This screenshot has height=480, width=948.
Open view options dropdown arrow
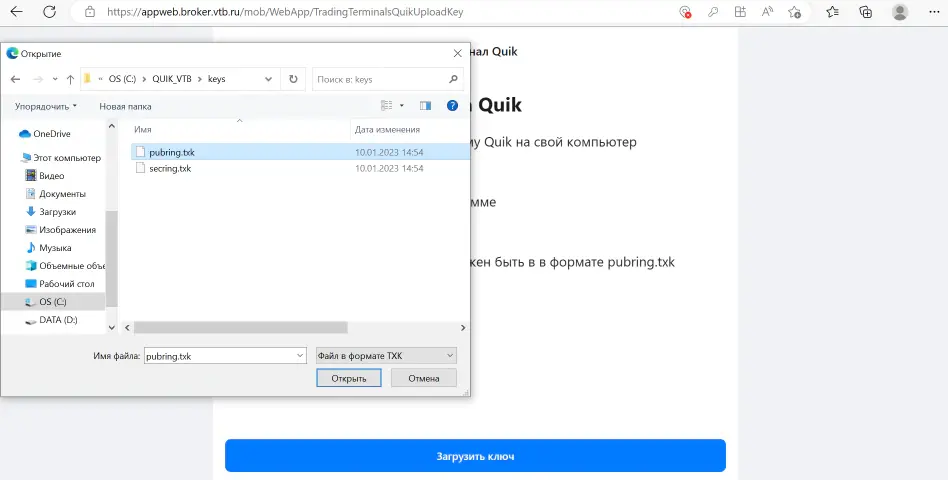pos(401,106)
